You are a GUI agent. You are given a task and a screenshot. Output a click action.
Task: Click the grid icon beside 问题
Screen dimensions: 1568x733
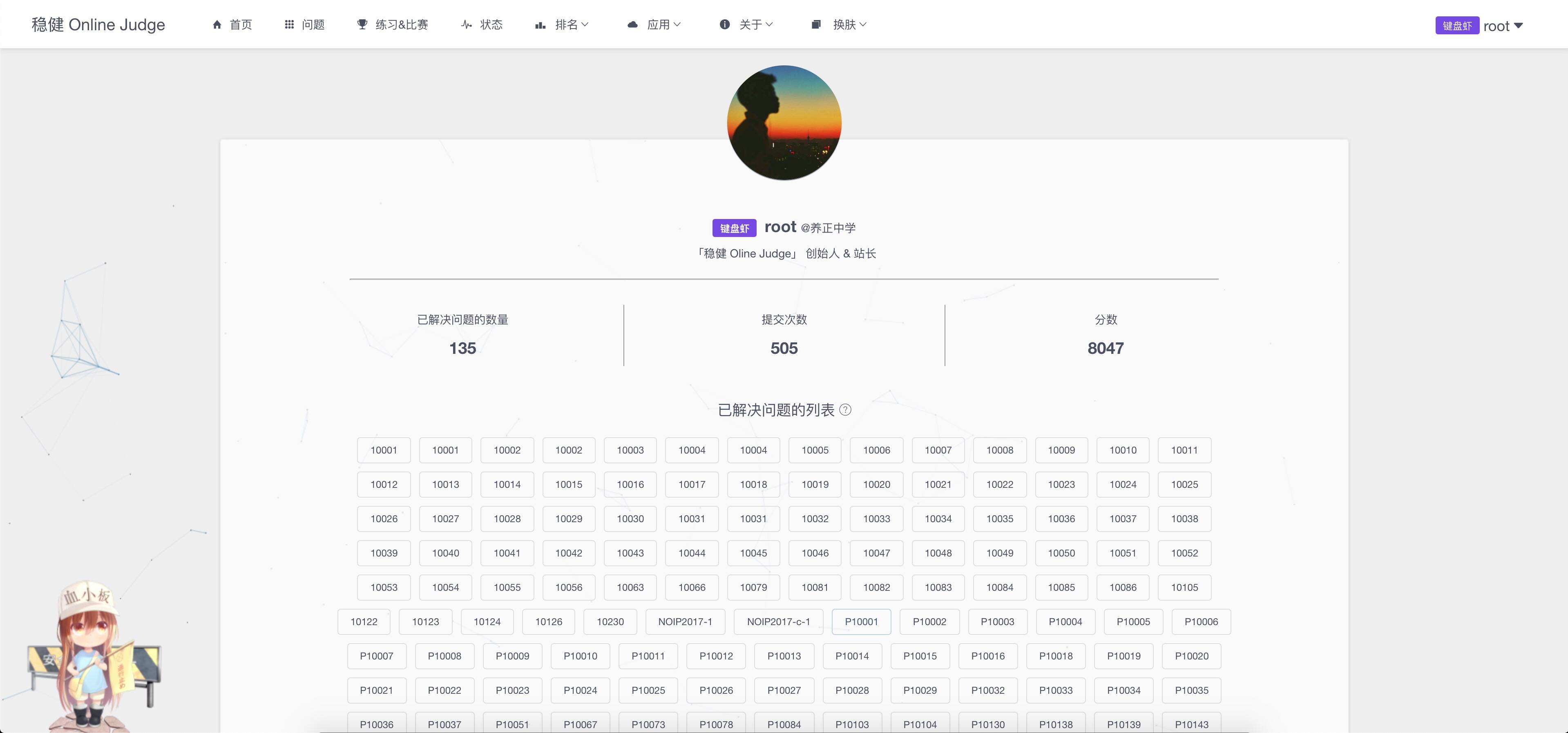[x=289, y=25]
